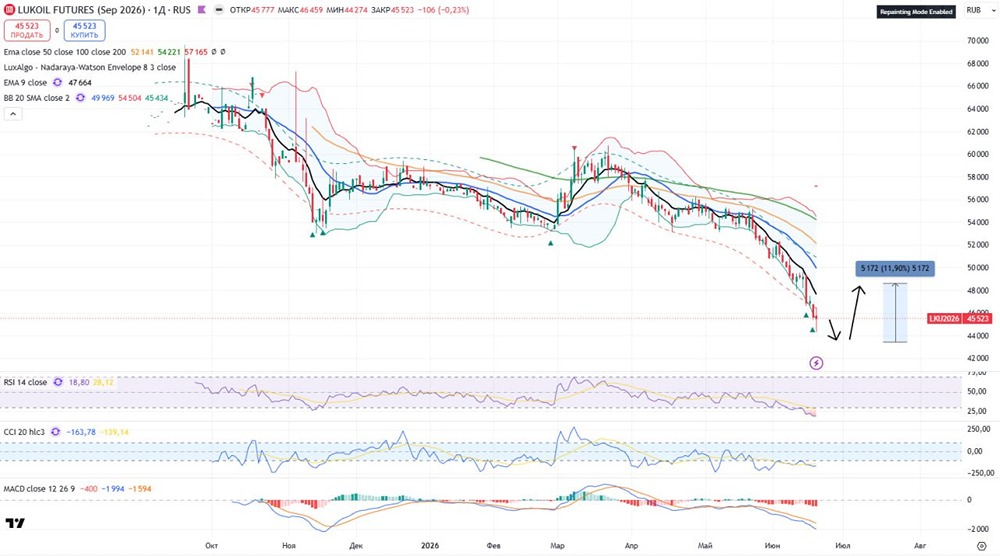Click the spread value 0 between sell and buy
The image size is (1000, 556).
57,31
